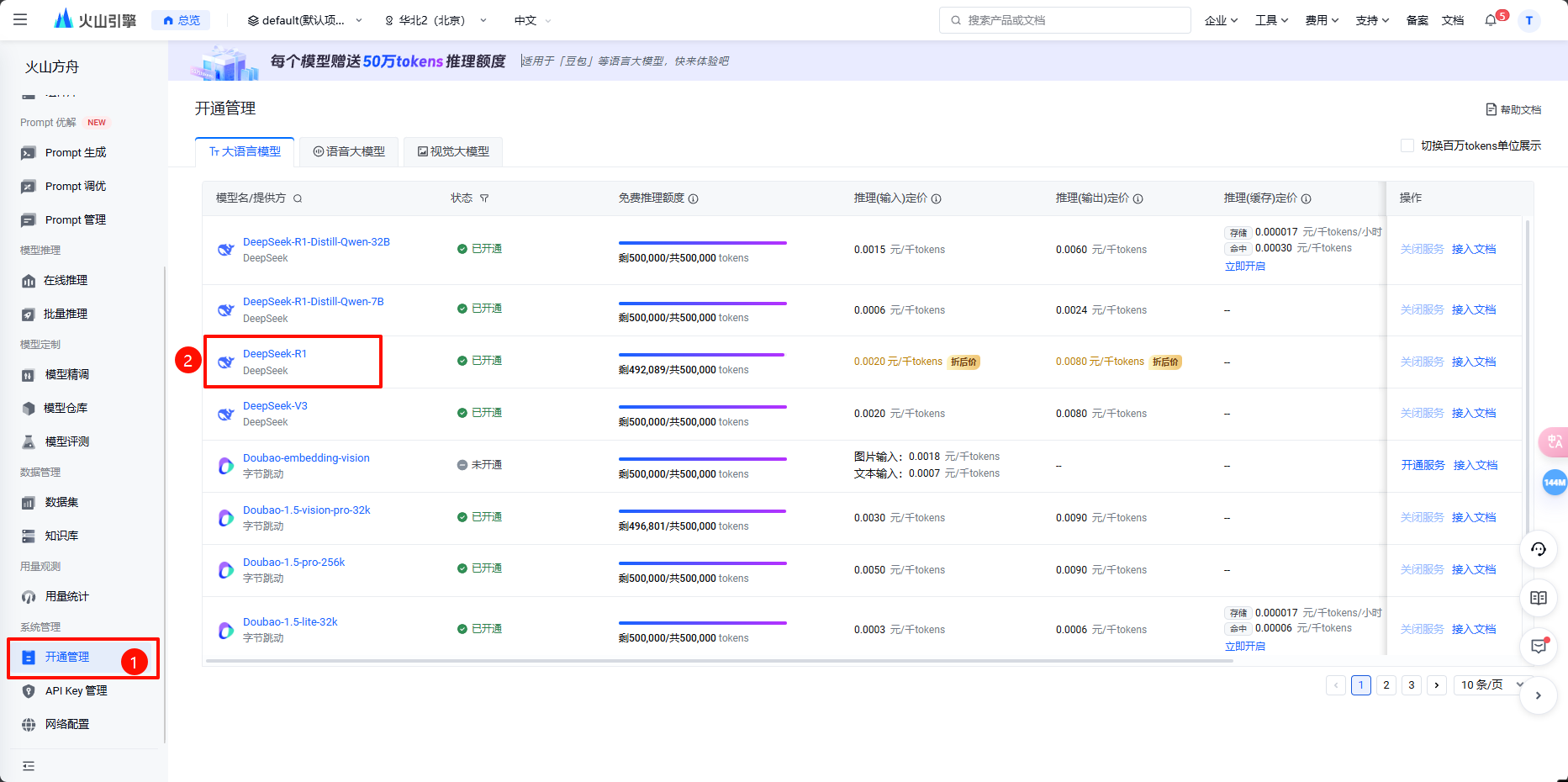The width and height of the screenshot is (1568, 782).
Task: Click the Prompt 管理 sidebar icon
Action: [29, 220]
